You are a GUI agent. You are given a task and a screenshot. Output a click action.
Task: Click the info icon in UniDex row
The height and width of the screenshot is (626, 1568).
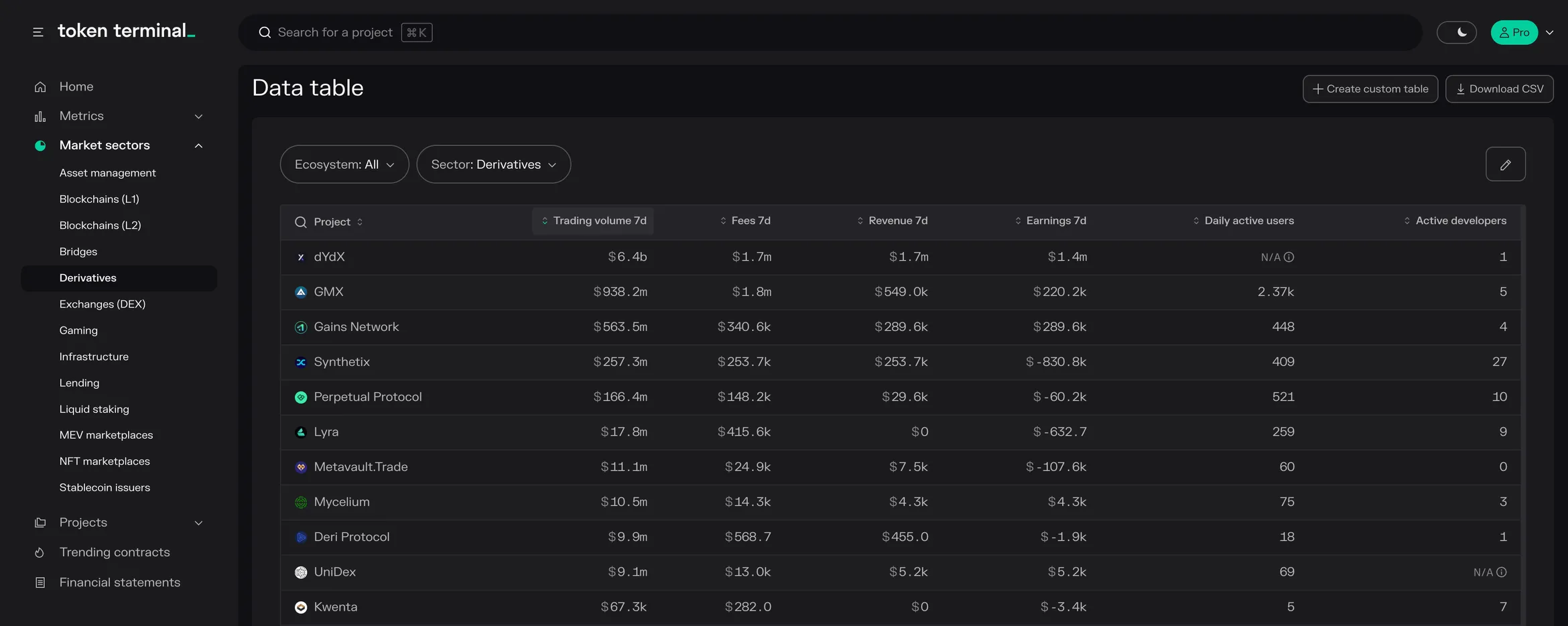[x=1501, y=572]
